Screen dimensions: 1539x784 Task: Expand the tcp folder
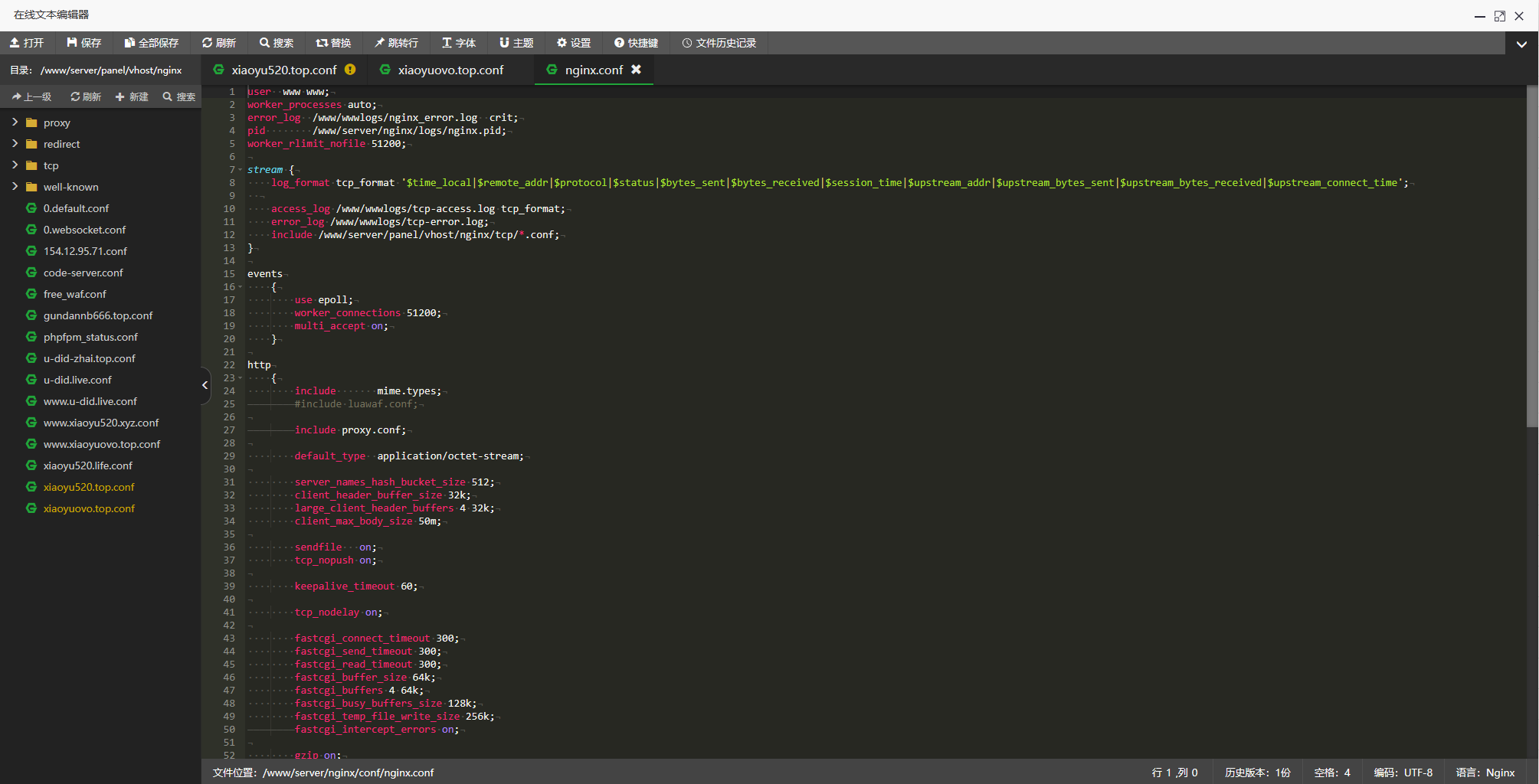point(15,165)
